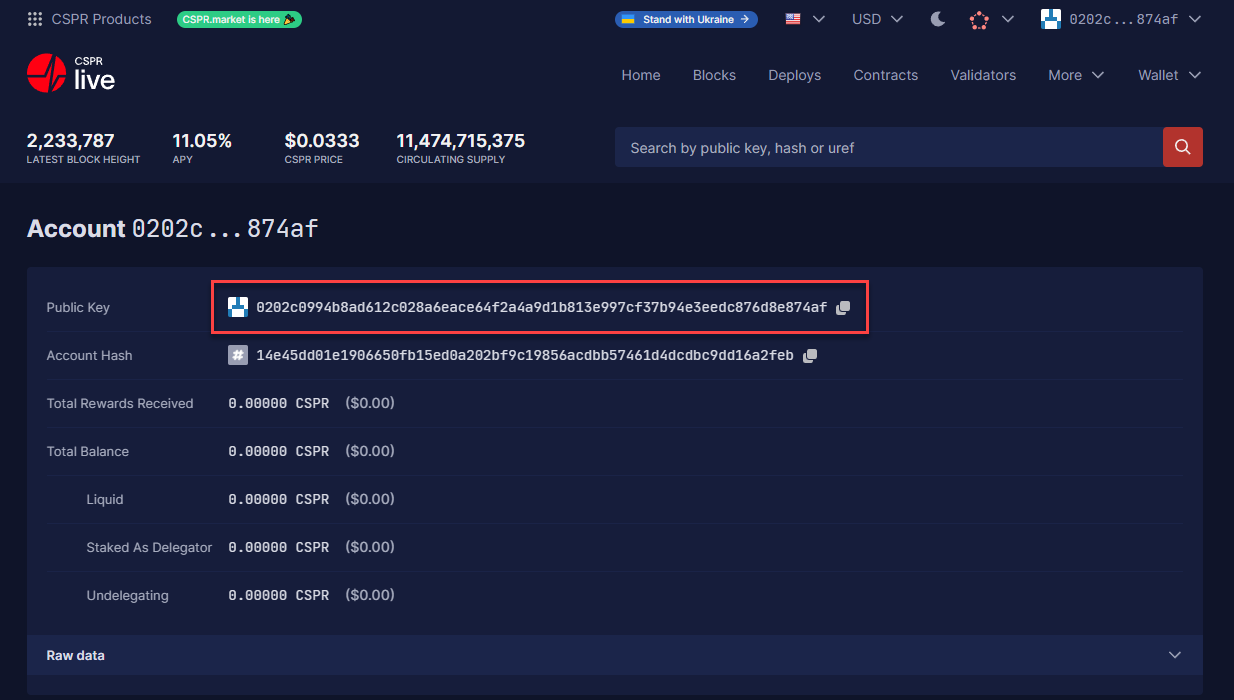Open the network selector with red icon
The width and height of the screenshot is (1234, 700).
point(991,19)
